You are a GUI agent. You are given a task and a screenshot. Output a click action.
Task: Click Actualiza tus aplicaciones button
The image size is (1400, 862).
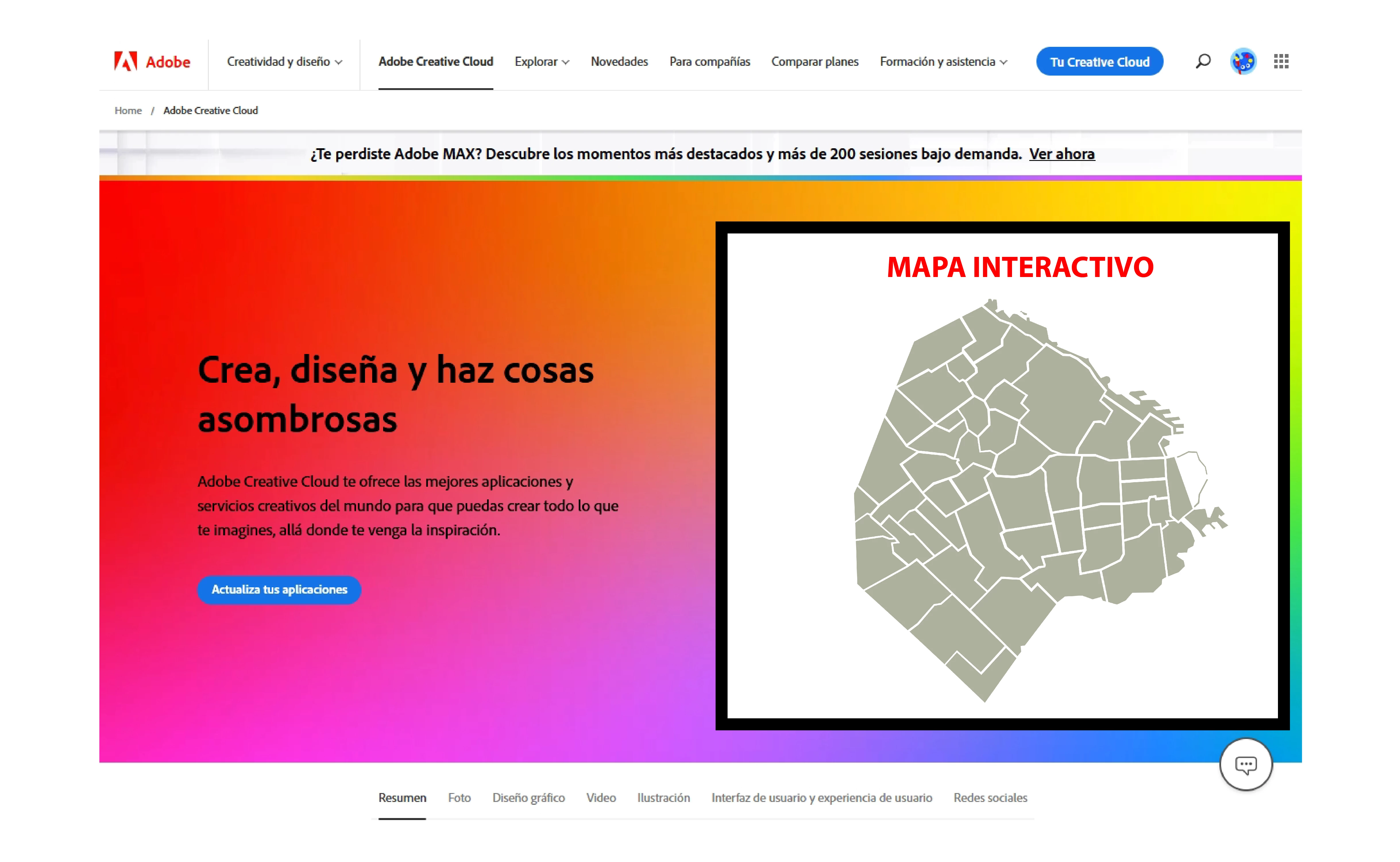point(279,590)
